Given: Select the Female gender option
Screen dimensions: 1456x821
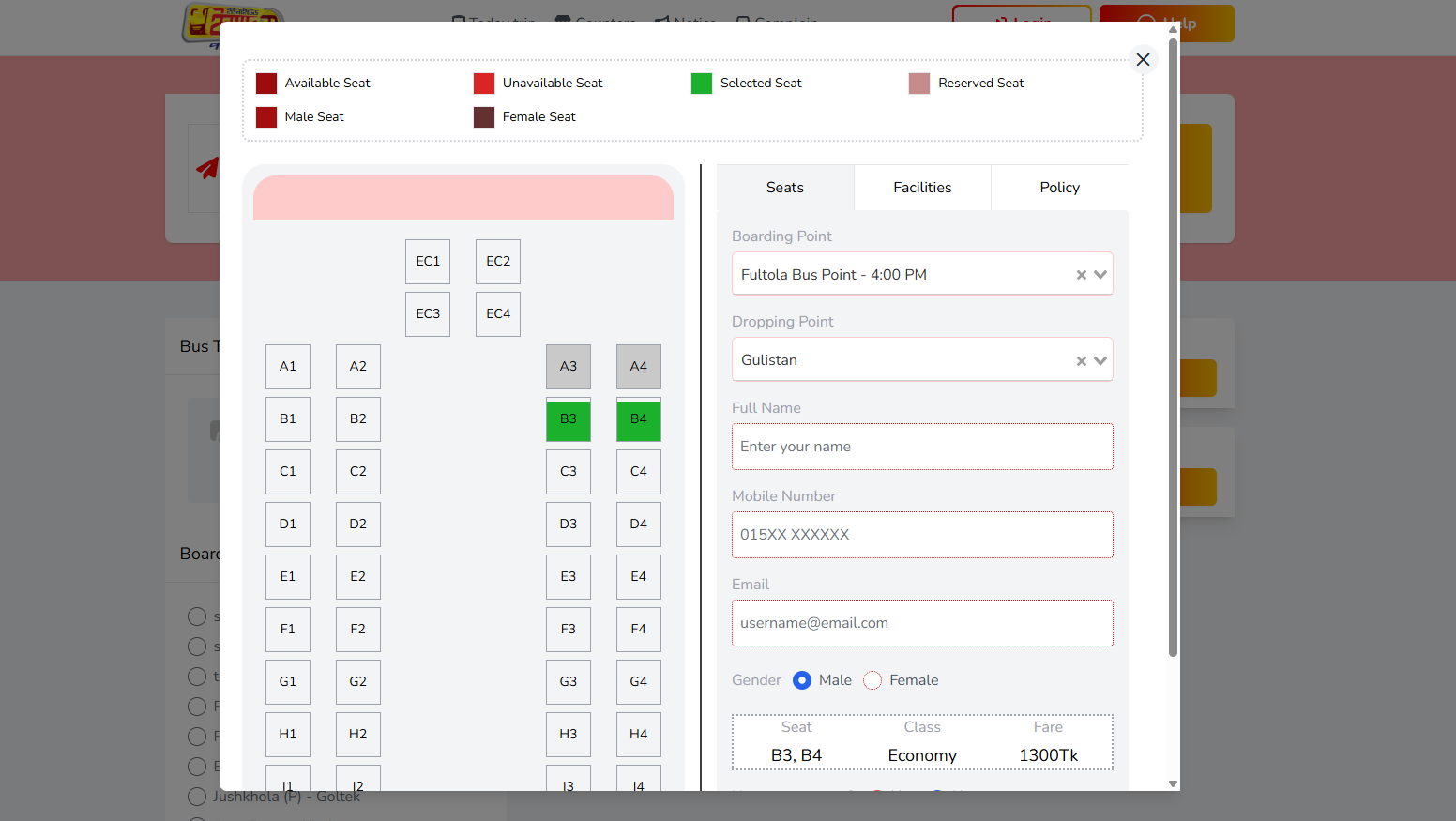Looking at the screenshot, I should coord(872,679).
